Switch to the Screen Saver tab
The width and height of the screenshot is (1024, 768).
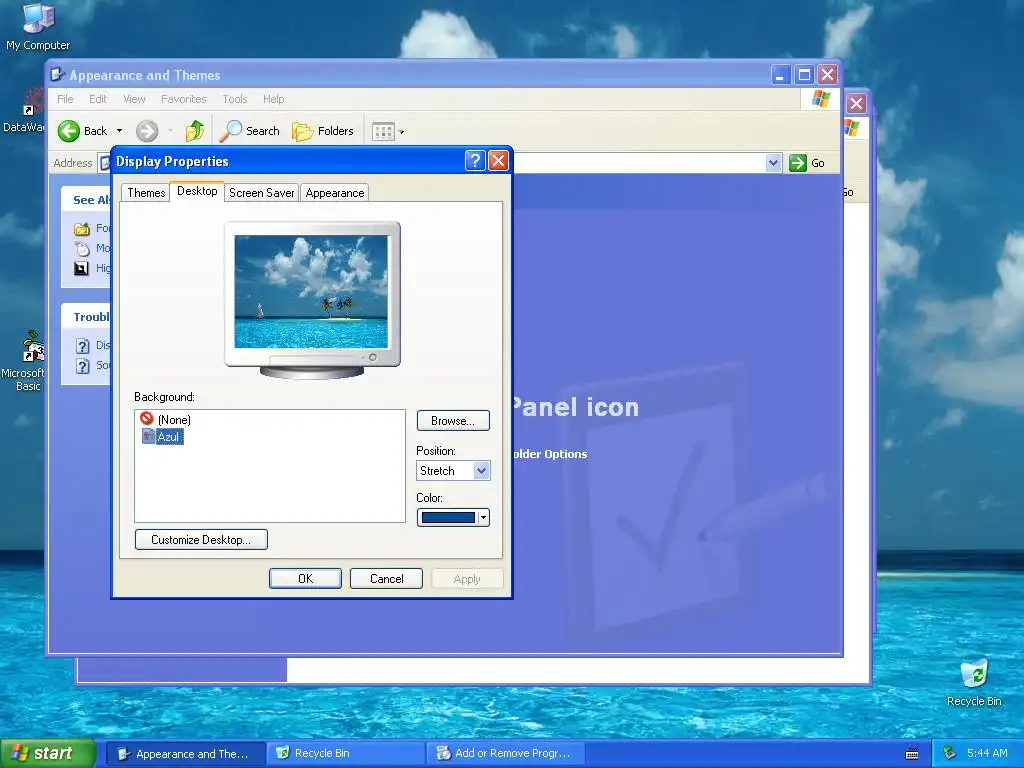[x=261, y=193]
